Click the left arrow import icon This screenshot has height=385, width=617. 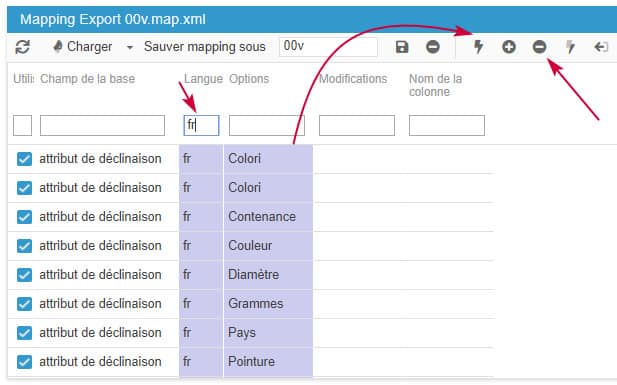(601, 47)
